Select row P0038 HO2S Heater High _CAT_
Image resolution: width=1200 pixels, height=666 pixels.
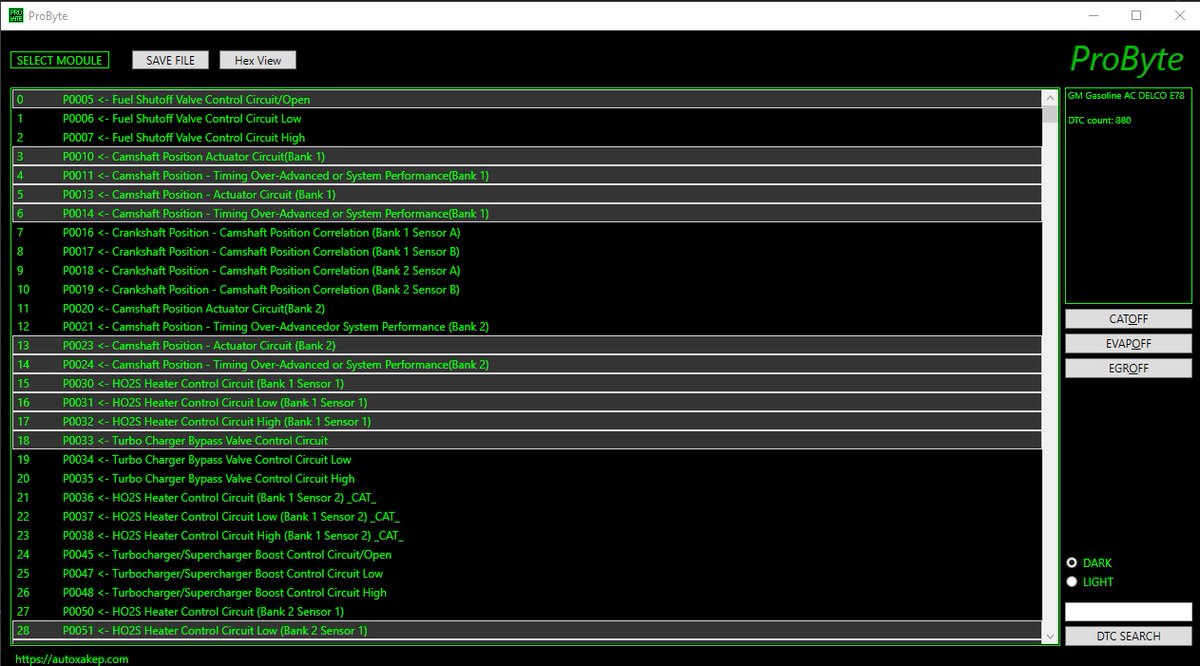coord(527,536)
